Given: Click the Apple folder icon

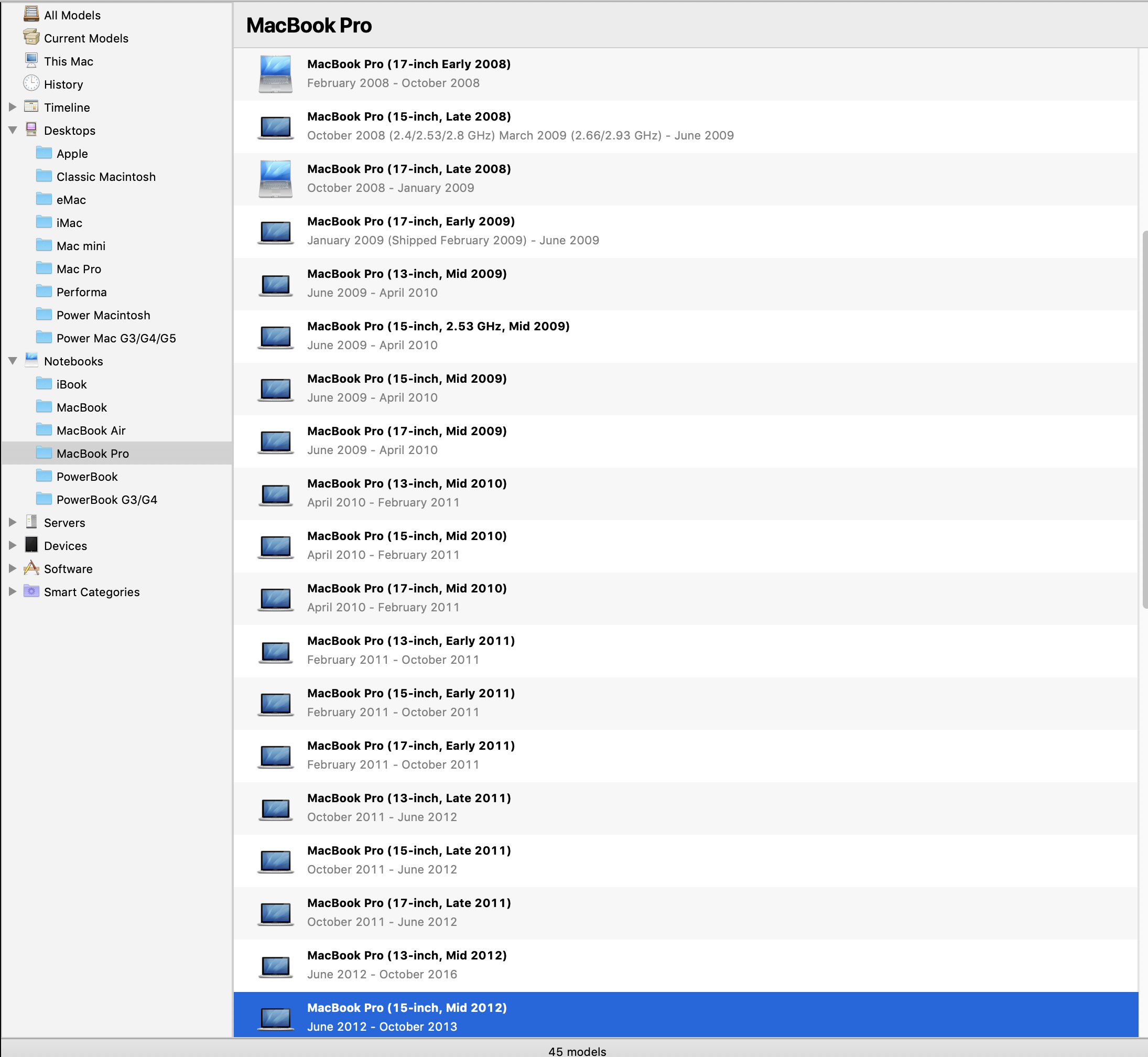Looking at the screenshot, I should point(44,153).
